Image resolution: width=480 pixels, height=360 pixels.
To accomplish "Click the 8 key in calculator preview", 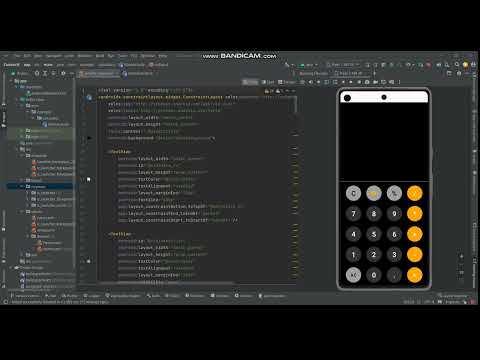I will pos(374,214).
